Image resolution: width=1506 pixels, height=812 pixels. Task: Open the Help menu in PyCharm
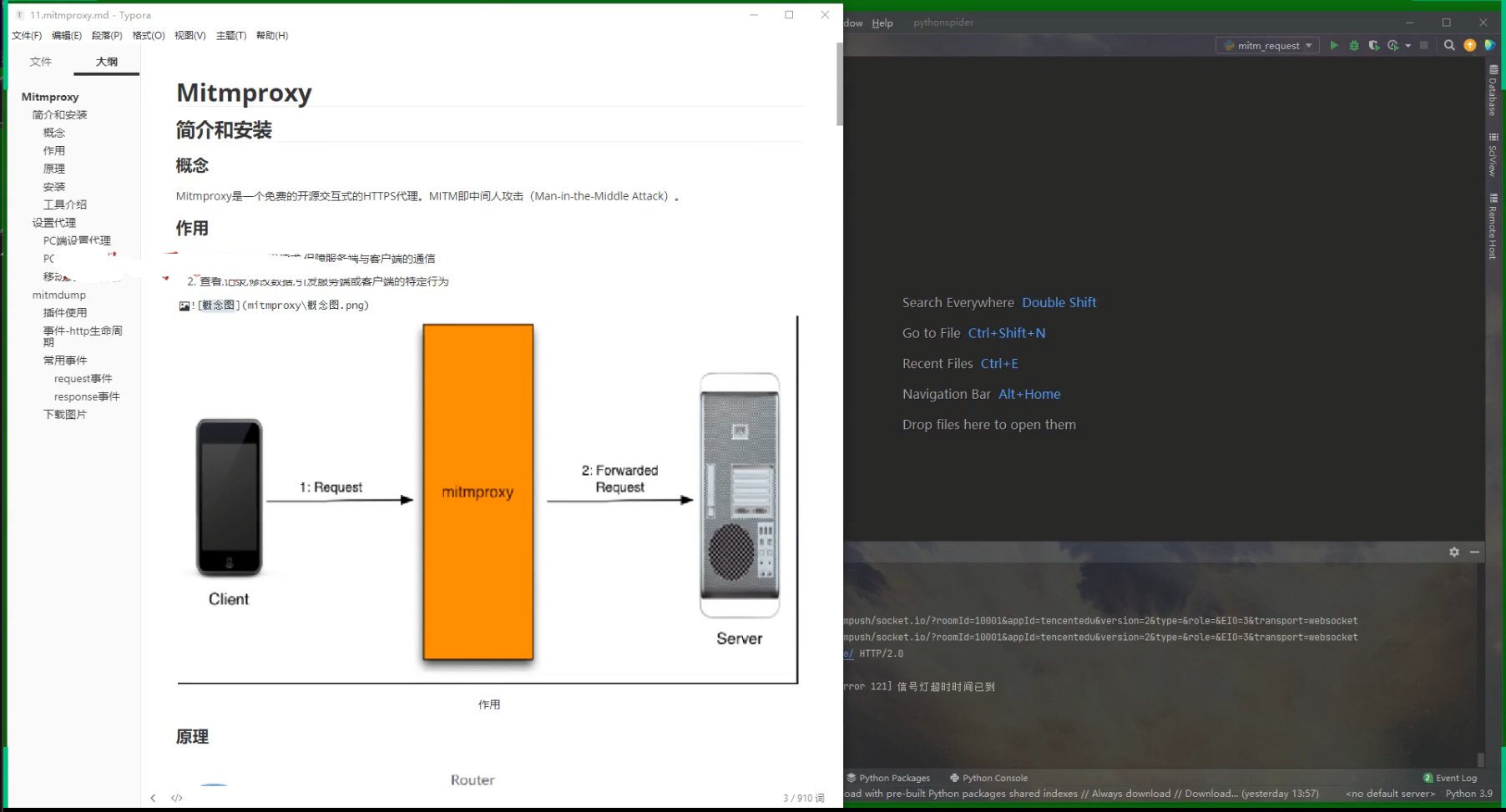click(x=882, y=23)
